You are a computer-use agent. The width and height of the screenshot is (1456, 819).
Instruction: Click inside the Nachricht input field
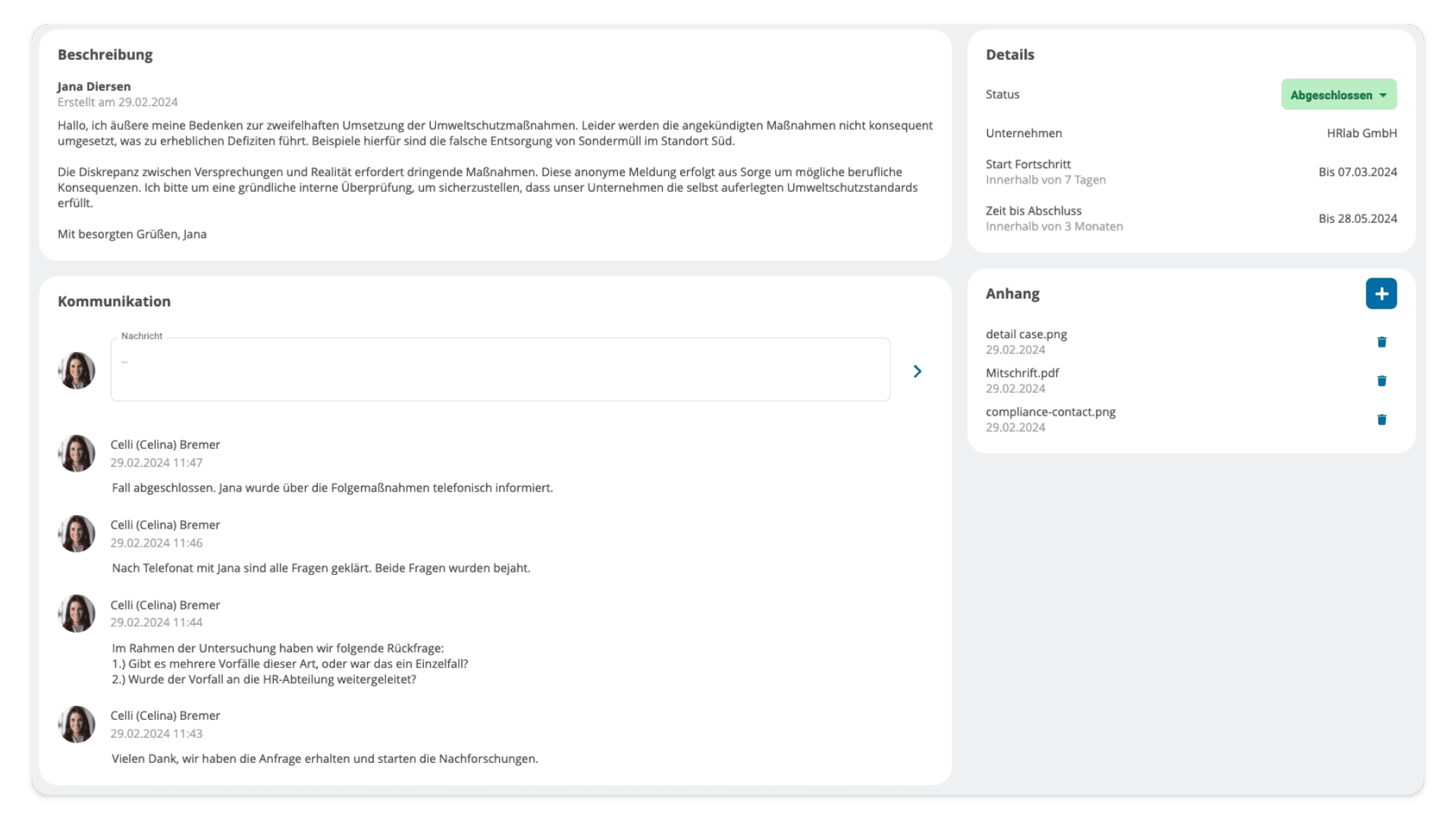click(500, 369)
